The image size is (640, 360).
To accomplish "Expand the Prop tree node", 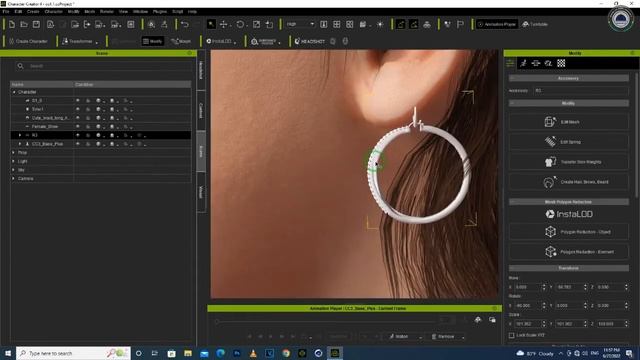I will tap(14, 153).
